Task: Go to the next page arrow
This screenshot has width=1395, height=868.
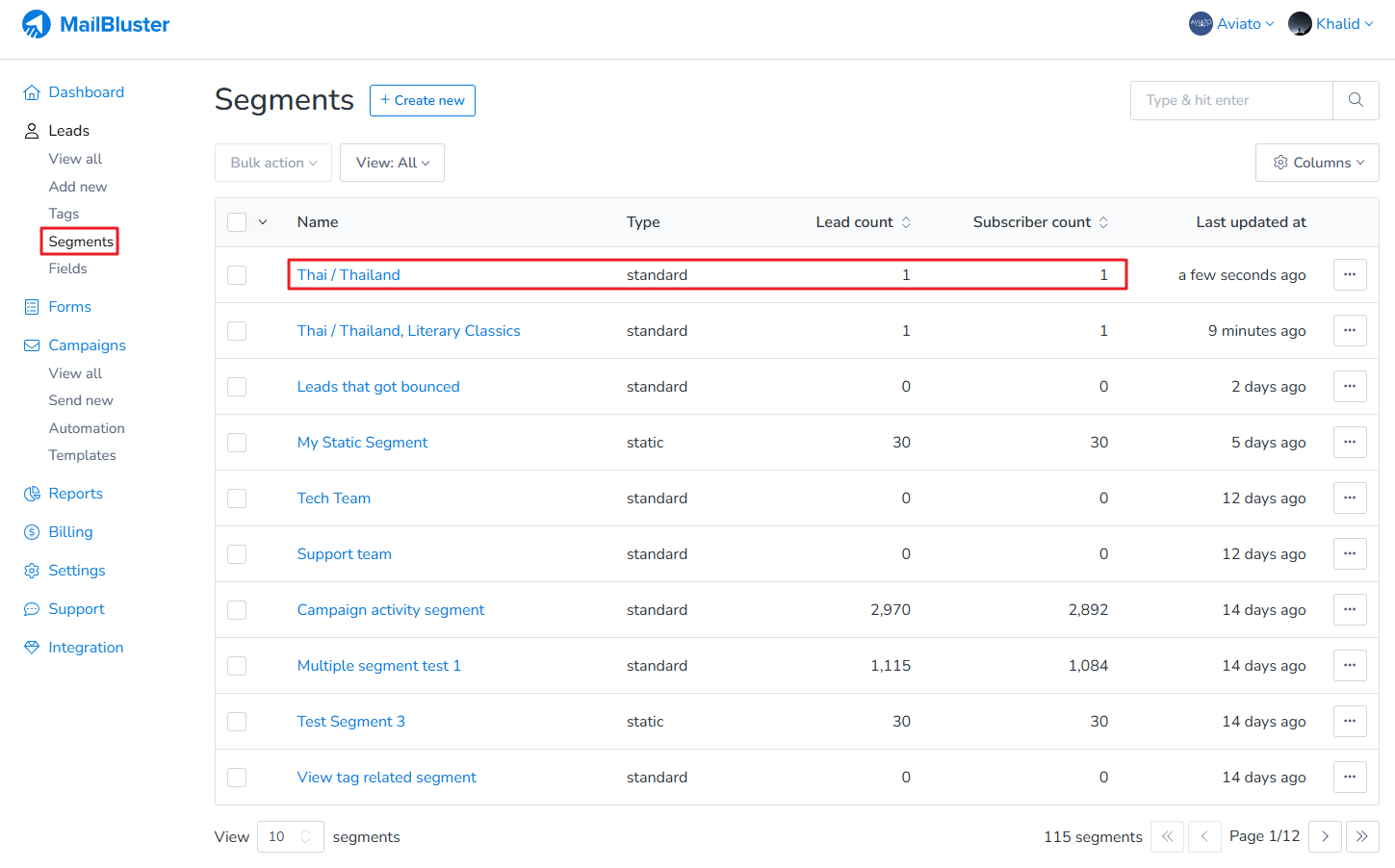Action: 1325,836
